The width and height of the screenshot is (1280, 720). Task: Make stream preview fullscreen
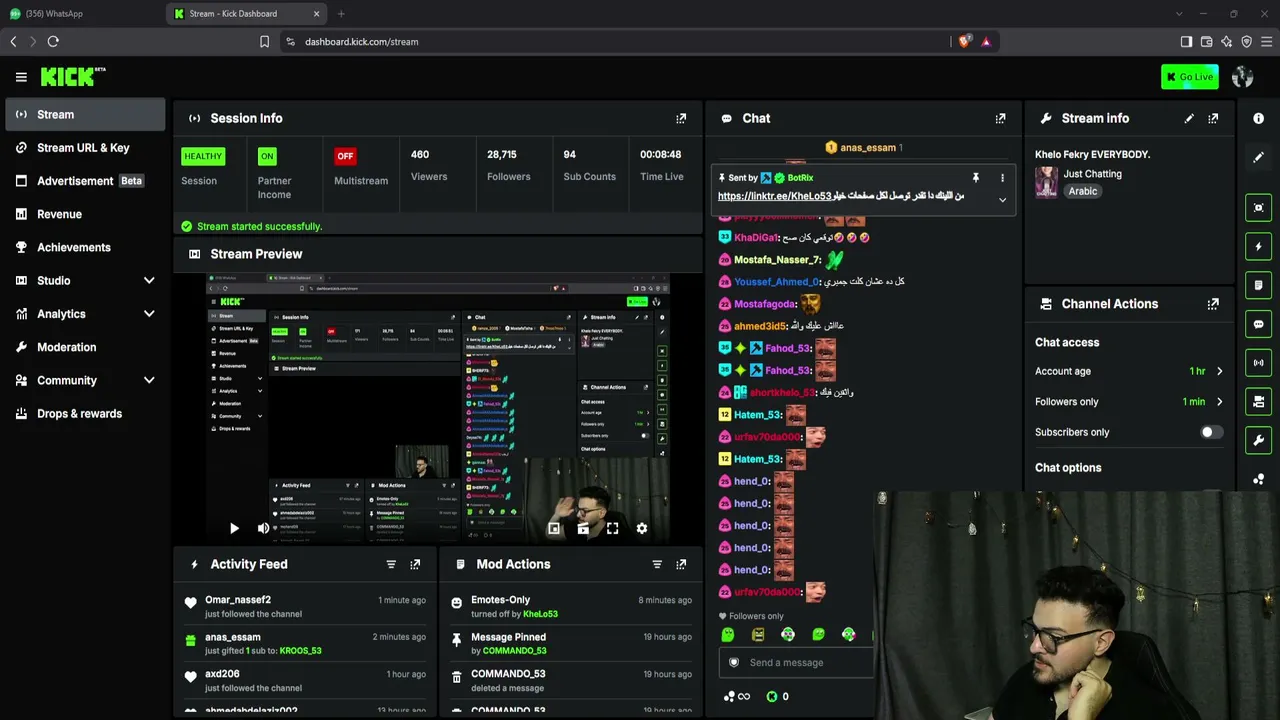612,529
